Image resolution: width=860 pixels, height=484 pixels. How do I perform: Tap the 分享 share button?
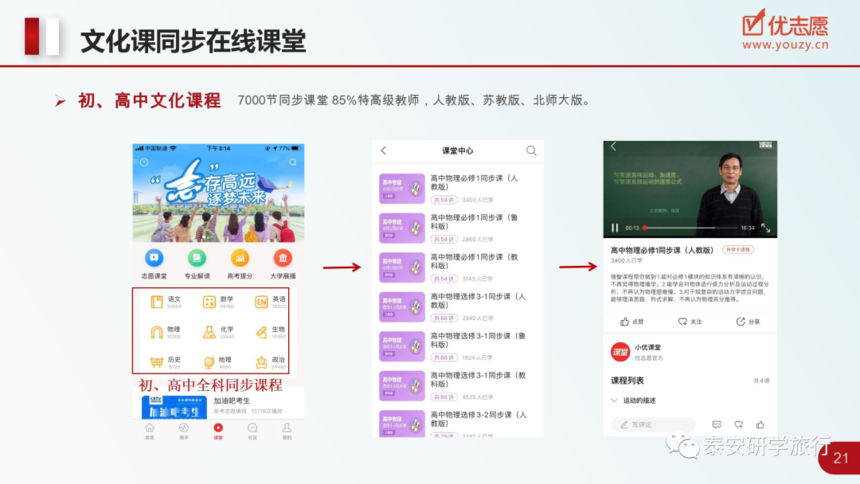[748, 322]
